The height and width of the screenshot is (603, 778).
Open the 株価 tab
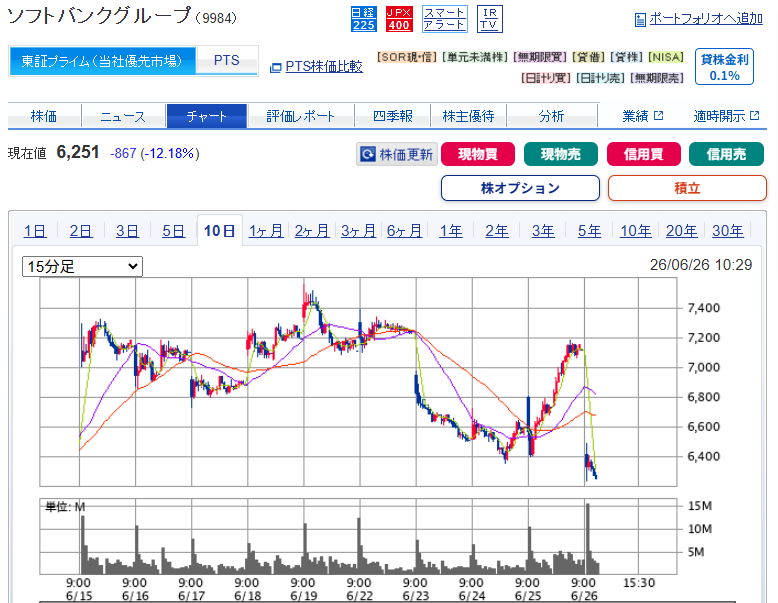(x=44, y=116)
